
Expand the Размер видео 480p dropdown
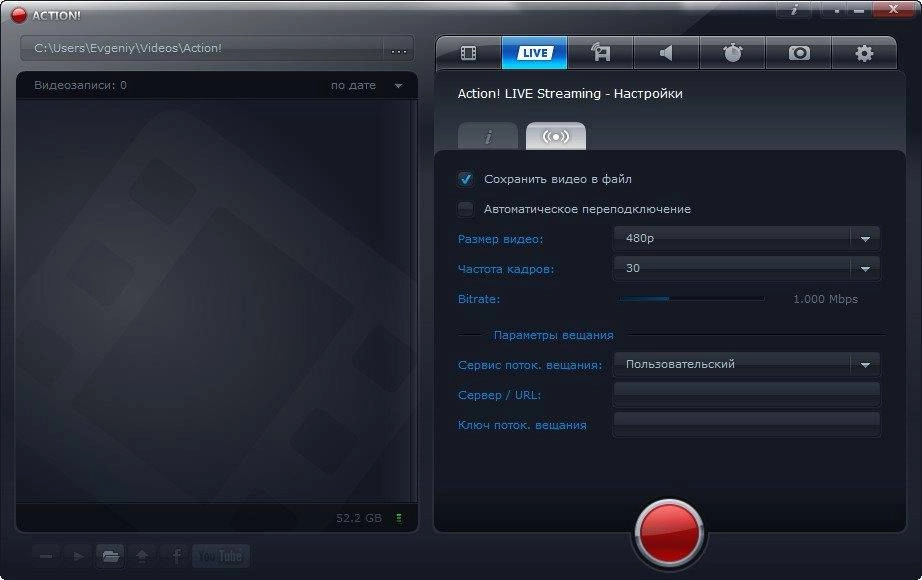pos(746,238)
